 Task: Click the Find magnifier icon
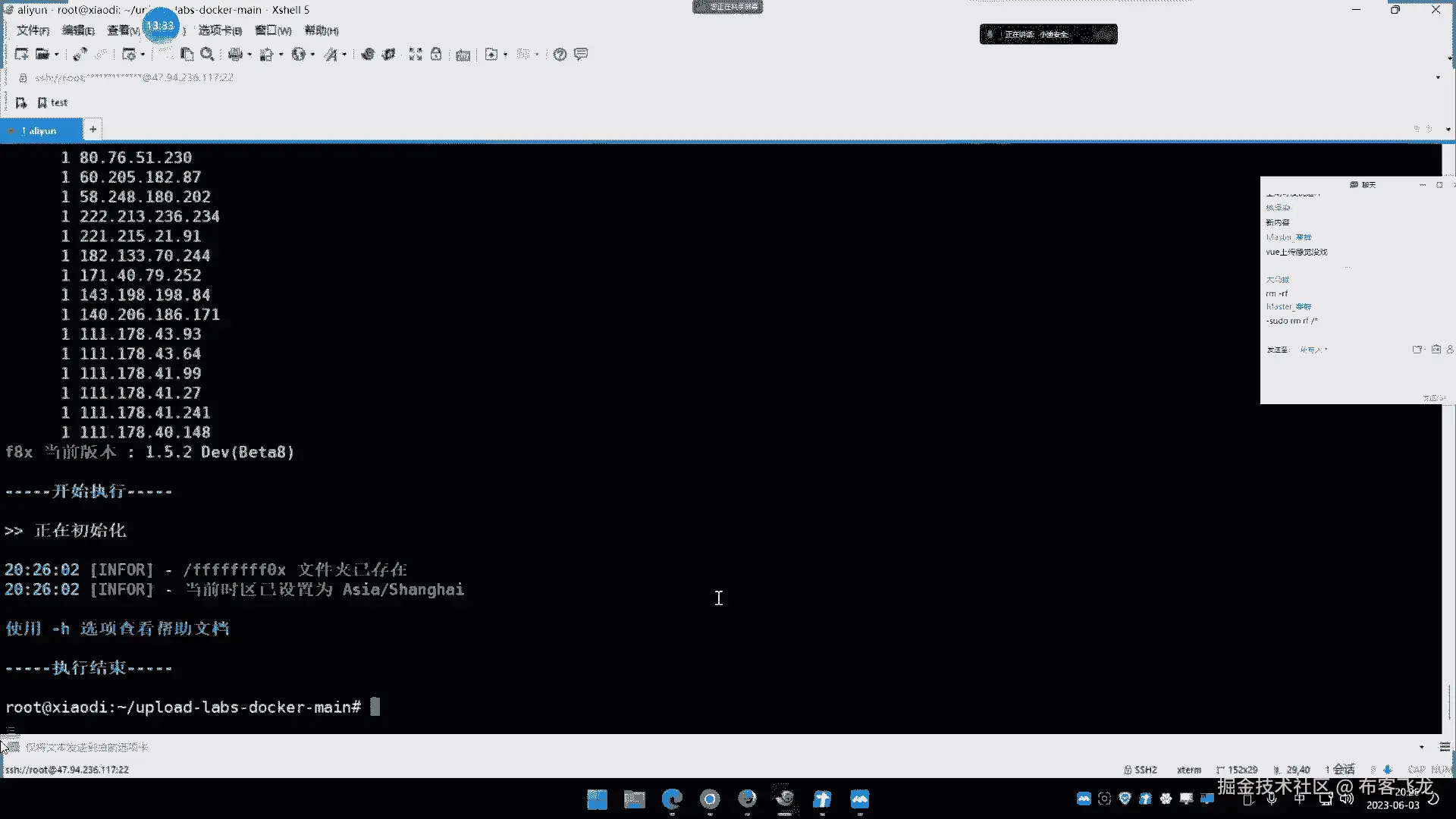pyautogui.click(x=207, y=55)
